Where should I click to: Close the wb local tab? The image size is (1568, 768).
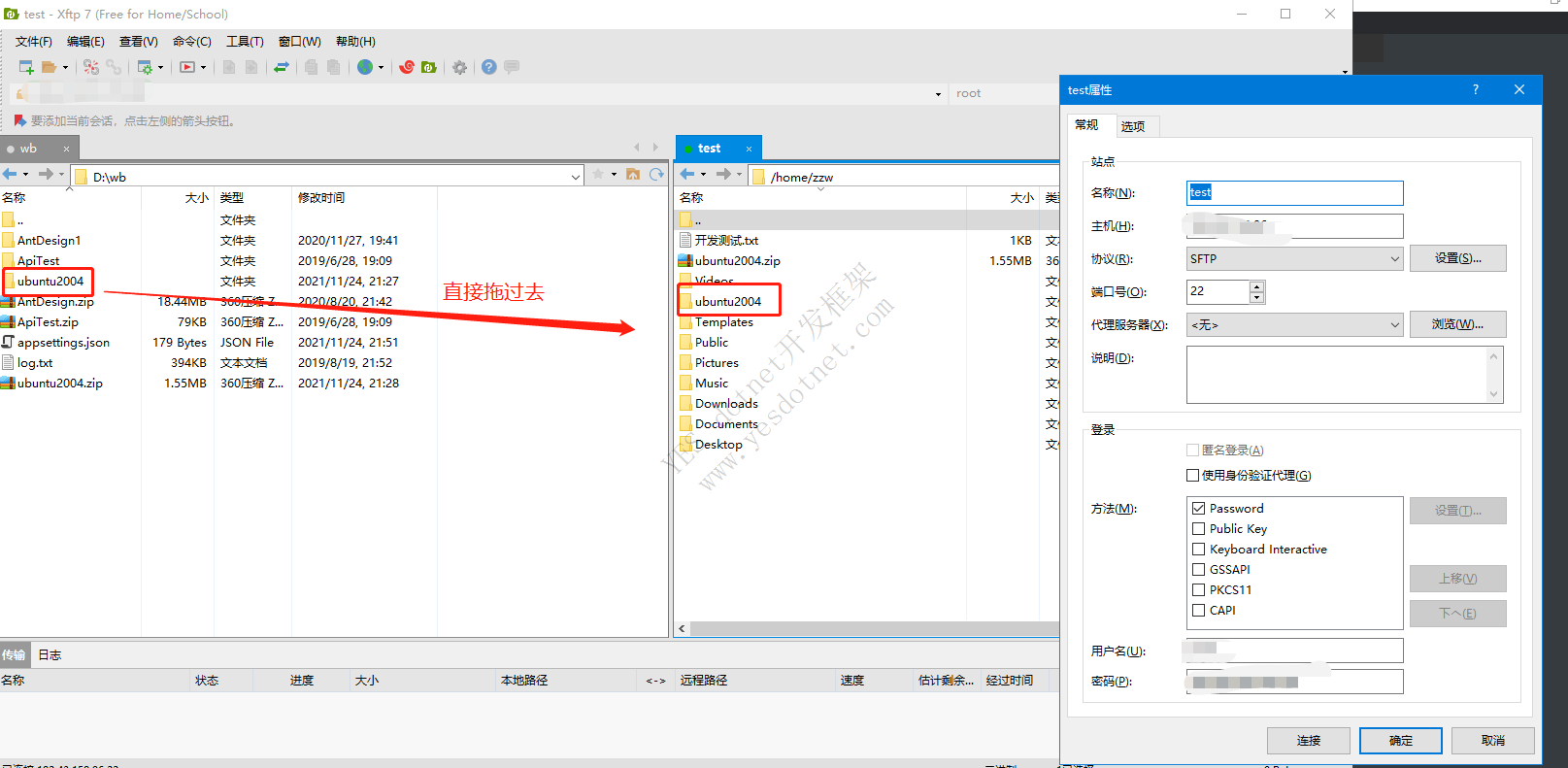click(66, 149)
